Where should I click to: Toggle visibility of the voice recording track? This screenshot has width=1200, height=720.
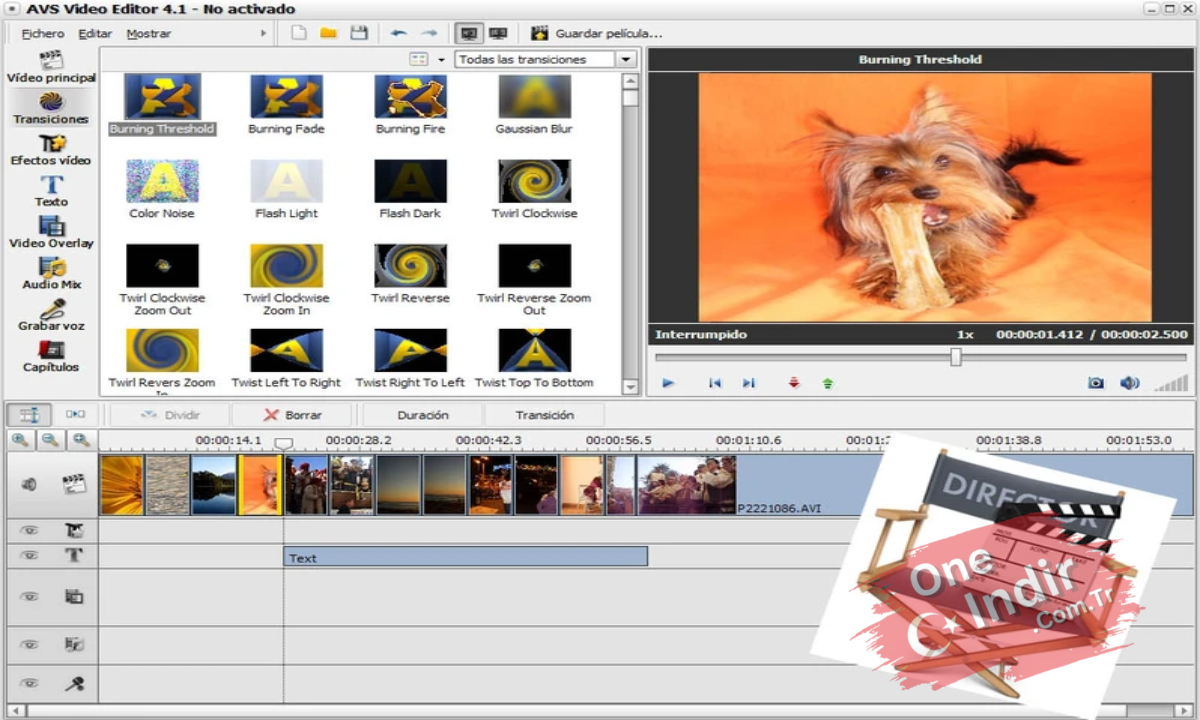coord(29,684)
